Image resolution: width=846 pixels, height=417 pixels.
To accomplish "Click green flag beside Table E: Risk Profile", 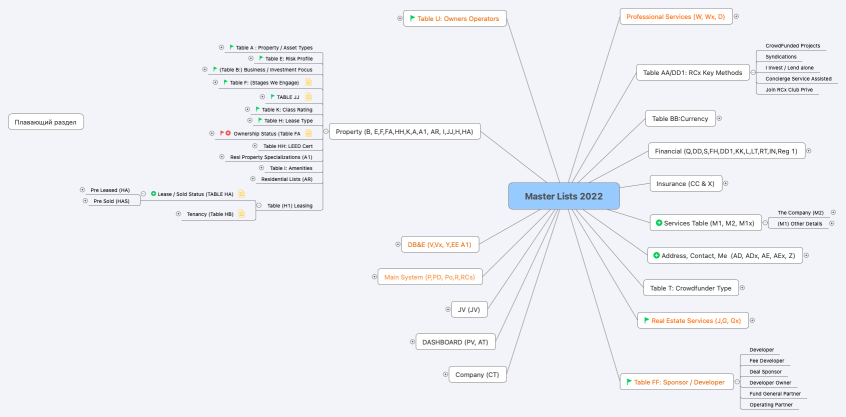I will (x=261, y=58).
